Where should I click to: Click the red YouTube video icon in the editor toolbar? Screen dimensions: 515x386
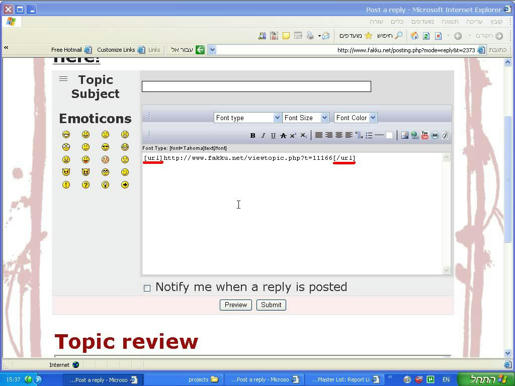click(425, 135)
